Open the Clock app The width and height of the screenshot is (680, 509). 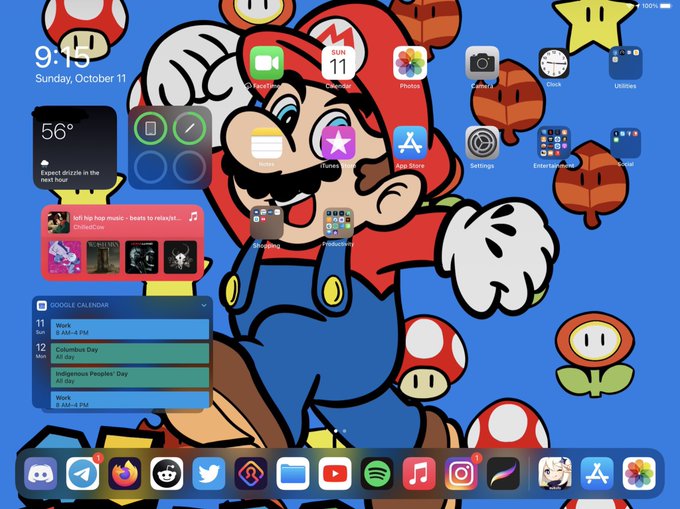tap(554, 63)
